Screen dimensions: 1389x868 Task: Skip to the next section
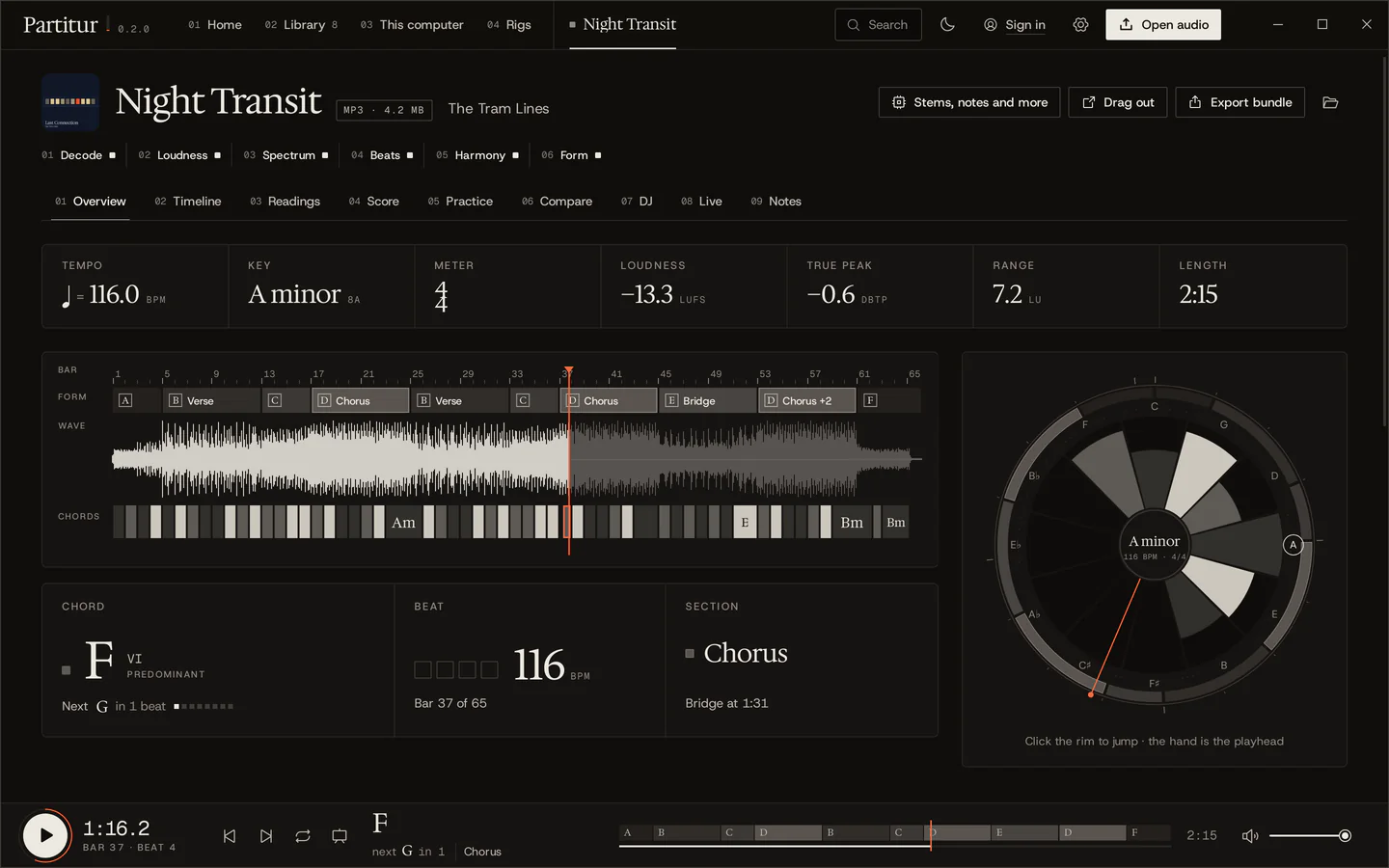coord(266,836)
